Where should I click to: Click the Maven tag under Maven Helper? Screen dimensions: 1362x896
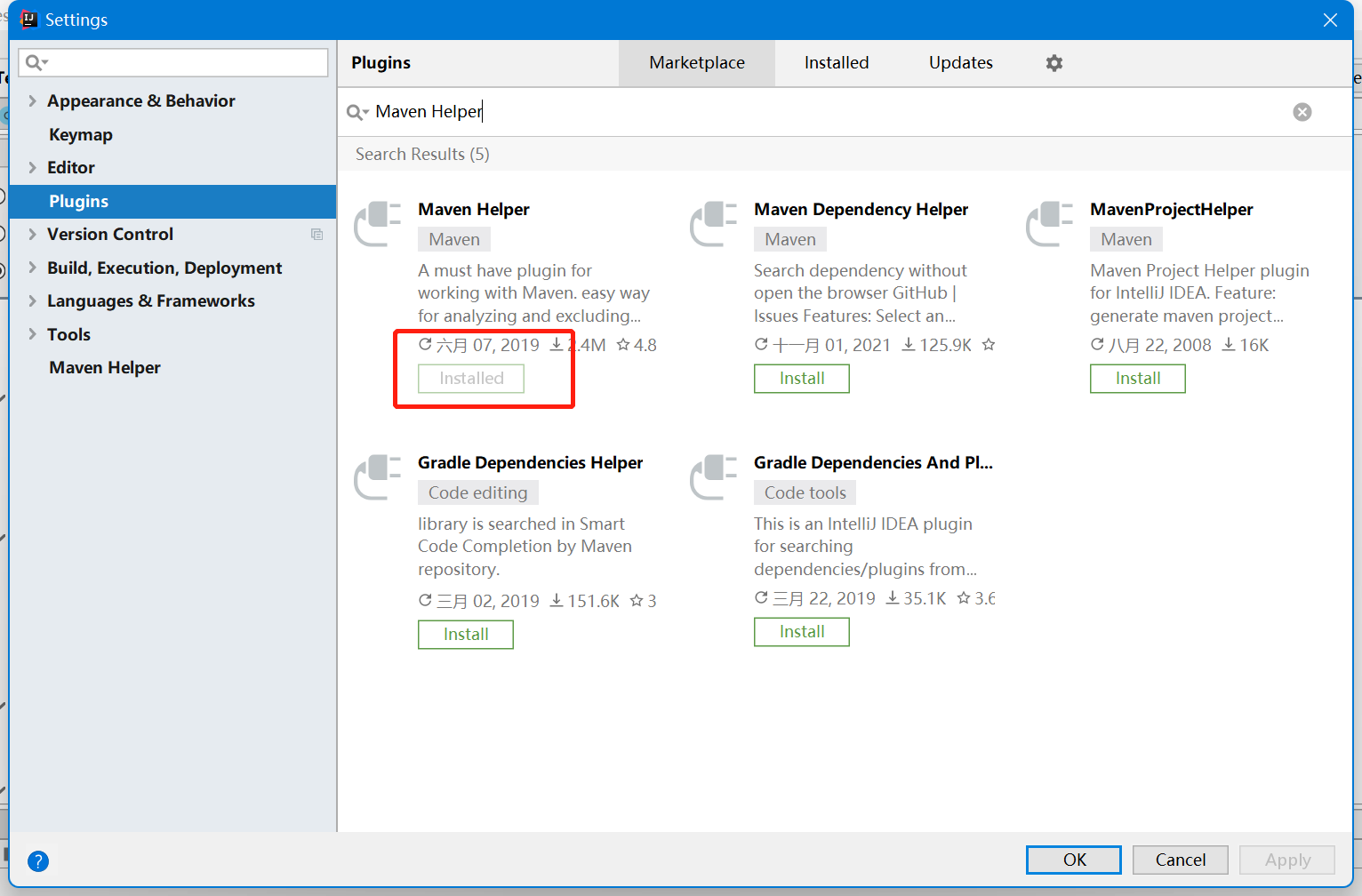[454, 239]
